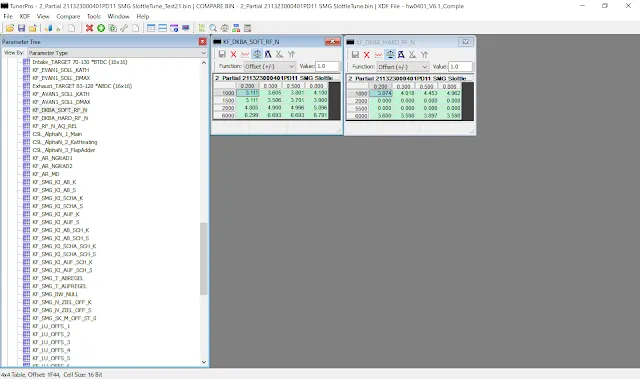Click the folder with arrow toolbar icon
Screen dimensions: 640x379
tap(33, 28)
